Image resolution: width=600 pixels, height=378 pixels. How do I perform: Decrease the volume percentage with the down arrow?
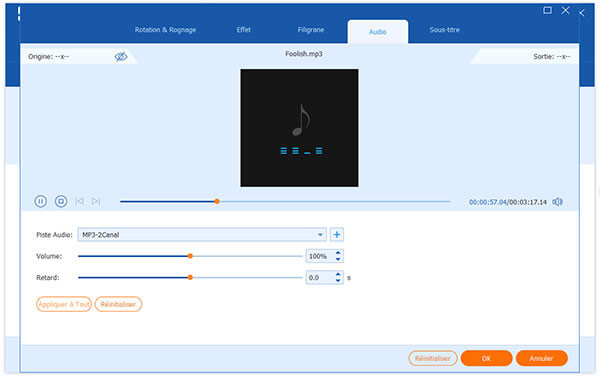338,259
